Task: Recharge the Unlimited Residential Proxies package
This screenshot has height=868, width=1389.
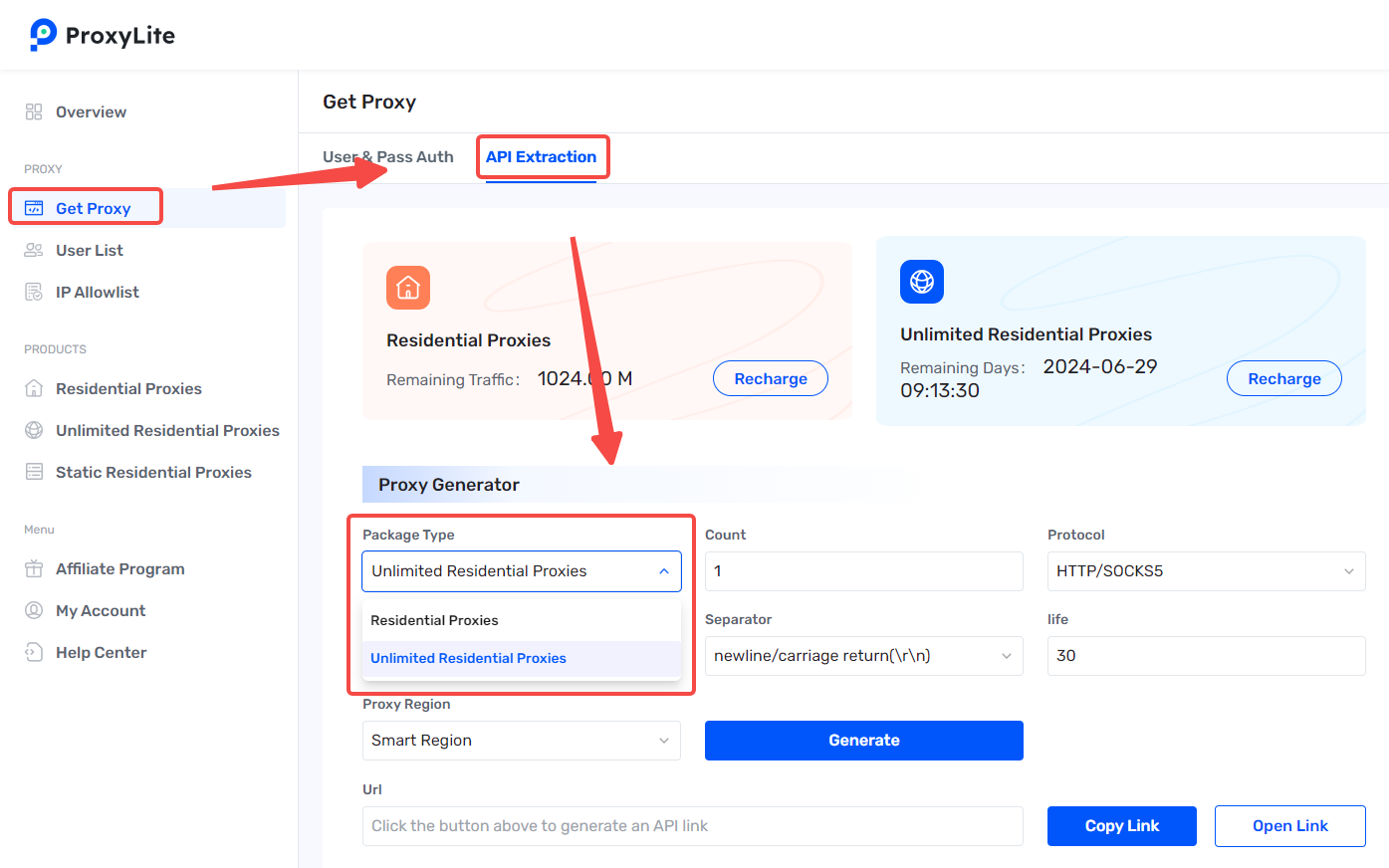Action: (1284, 378)
